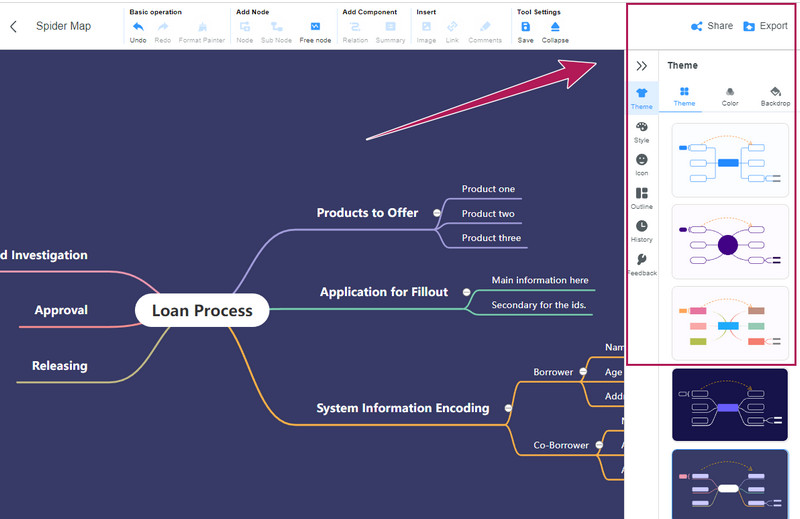Viewport: 800px width, 519px height.
Task: Open the Outline sidebar panel
Action: tap(641, 198)
